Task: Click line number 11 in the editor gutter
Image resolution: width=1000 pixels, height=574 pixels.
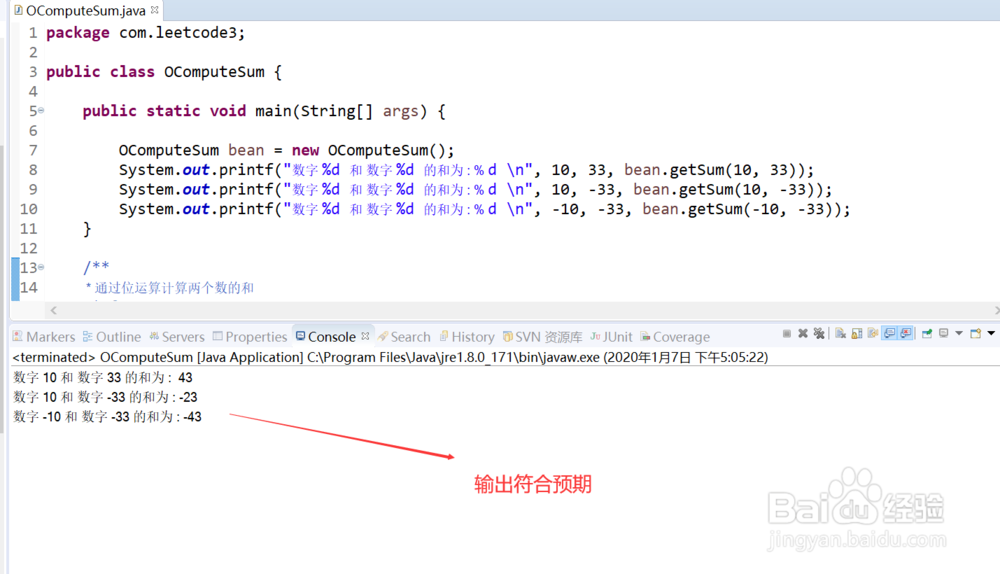Action: (29, 229)
